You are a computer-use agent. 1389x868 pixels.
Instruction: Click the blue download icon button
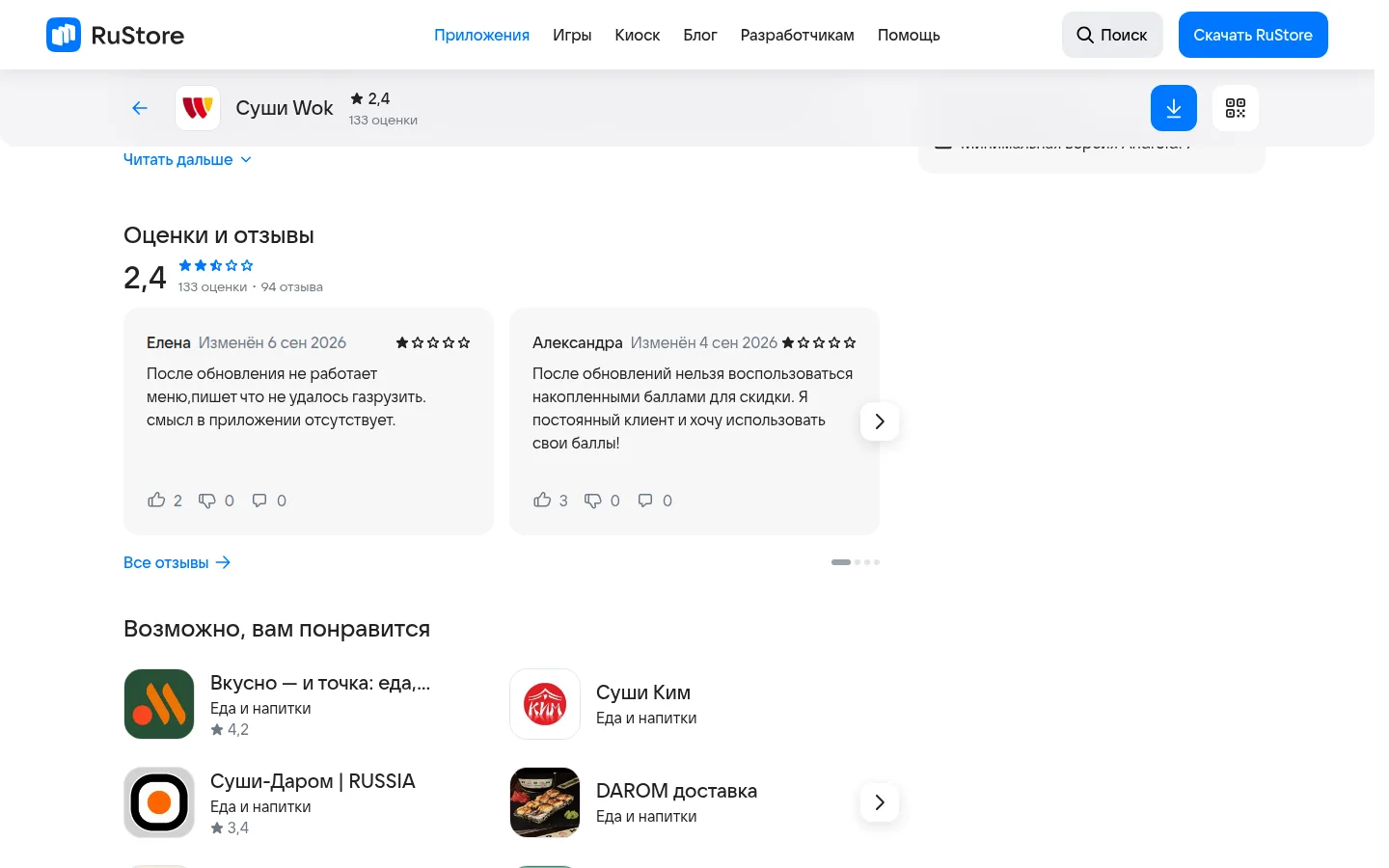click(1174, 108)
